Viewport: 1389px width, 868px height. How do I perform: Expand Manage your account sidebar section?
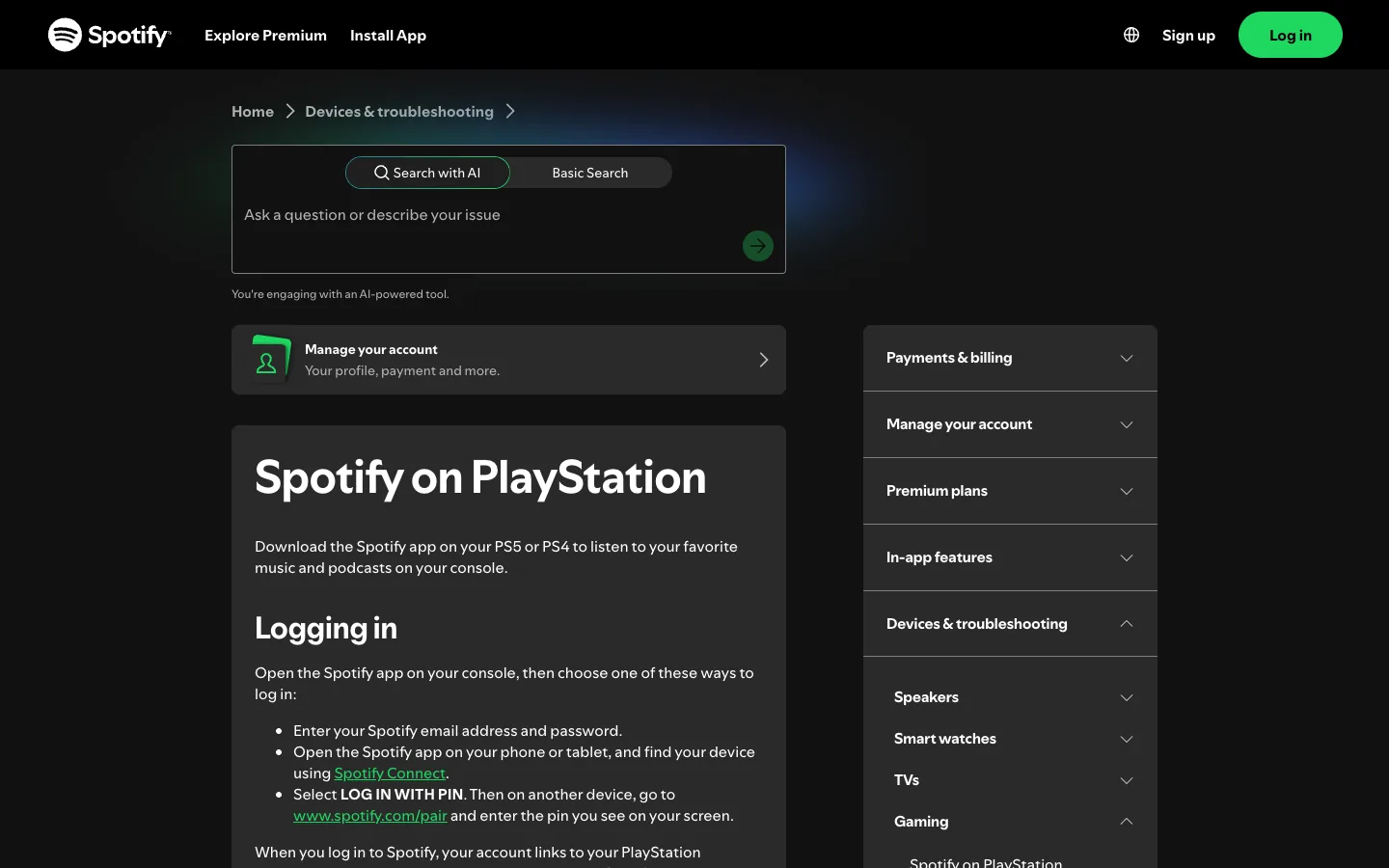tap(1010, 424)
